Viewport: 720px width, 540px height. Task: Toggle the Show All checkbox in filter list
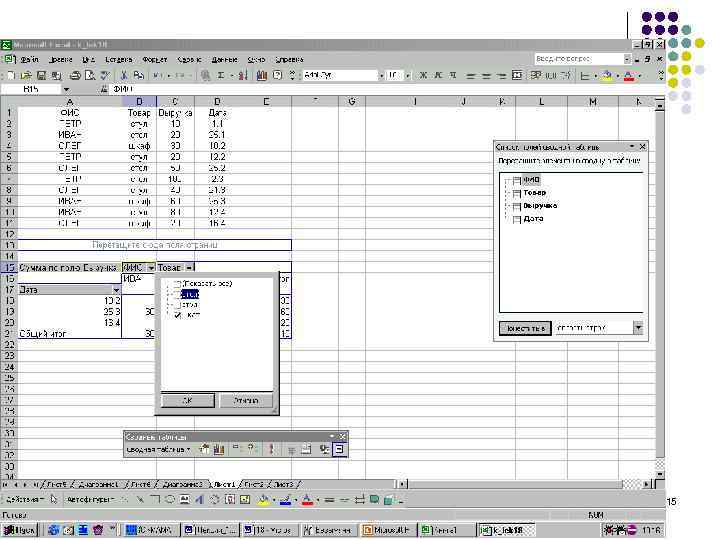pos(177,284)
